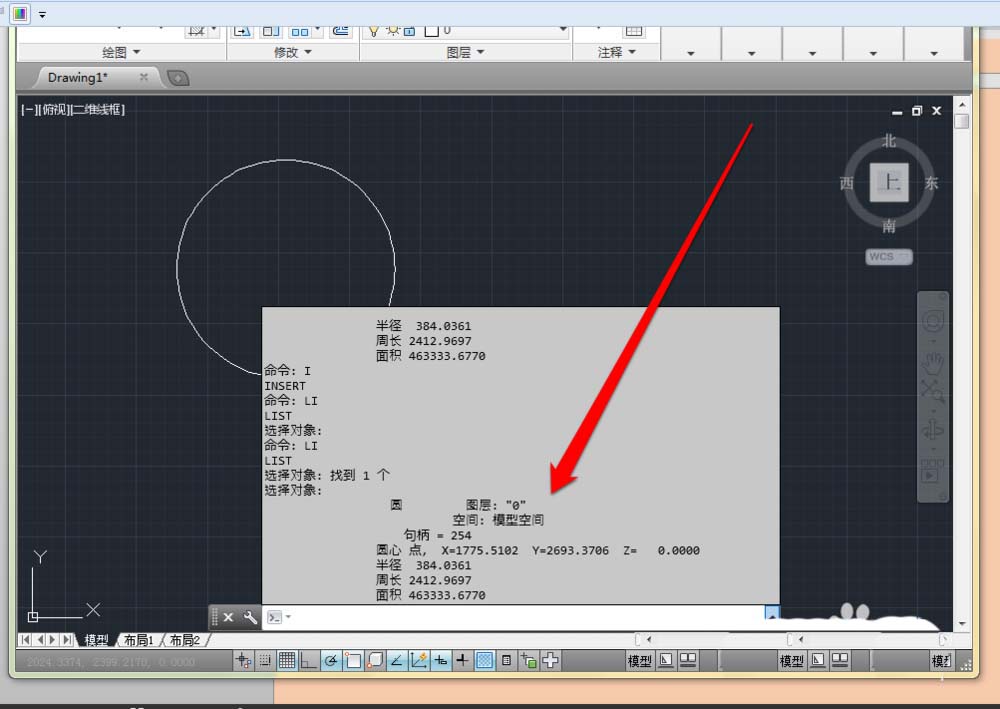
Task: Switch to the 布局2 layout tab
Action: pyautogui.click(x=185, y=640)
